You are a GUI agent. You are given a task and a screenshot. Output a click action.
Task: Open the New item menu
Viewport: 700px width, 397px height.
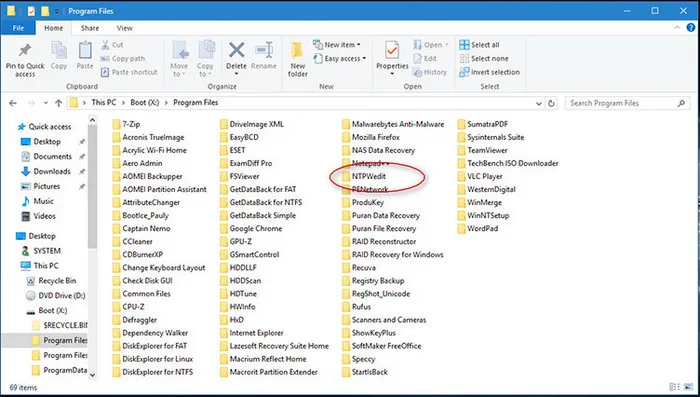click(x=337, y=45)
